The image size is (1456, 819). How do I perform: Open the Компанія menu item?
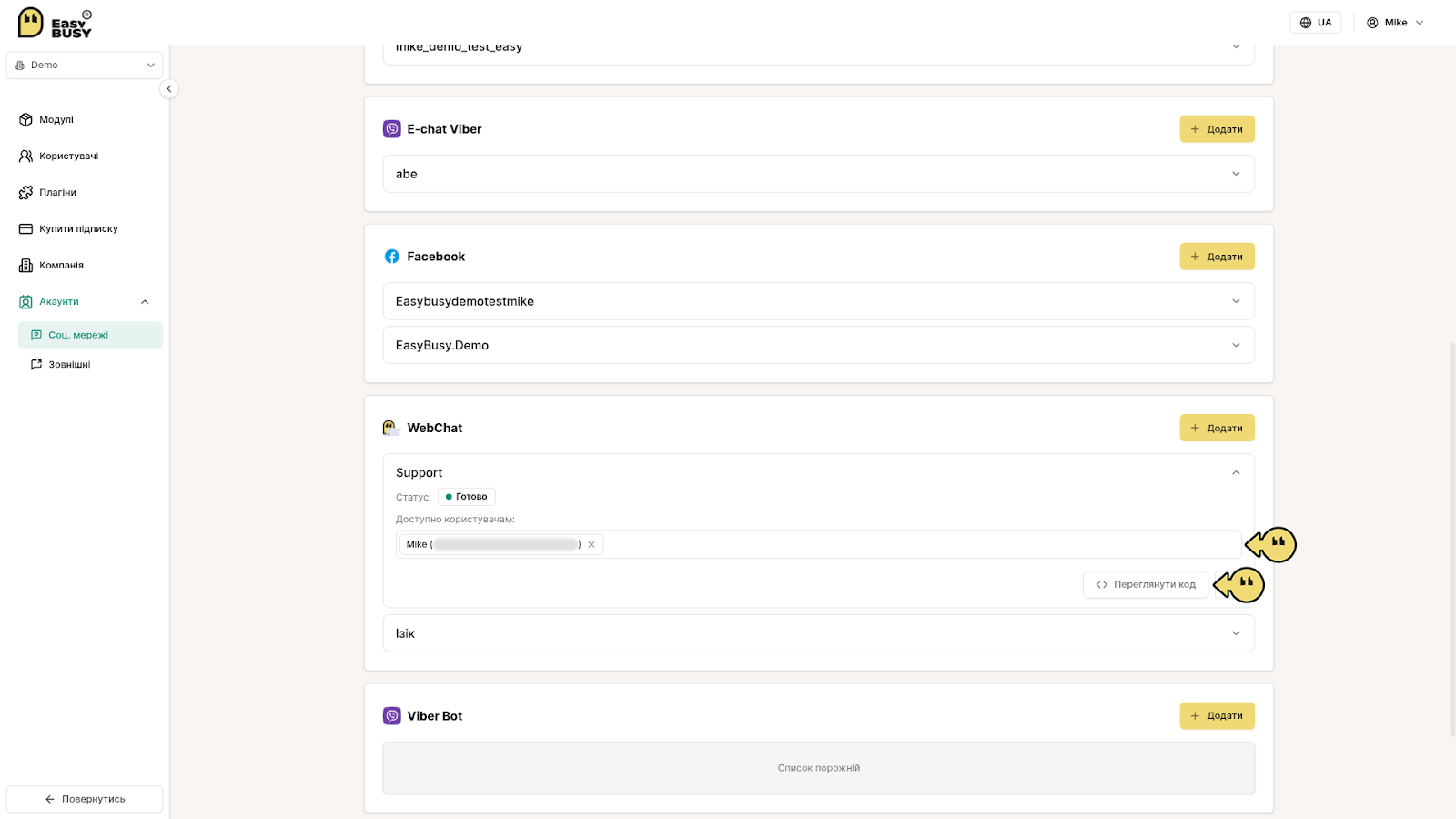click(x=85, y=265)
